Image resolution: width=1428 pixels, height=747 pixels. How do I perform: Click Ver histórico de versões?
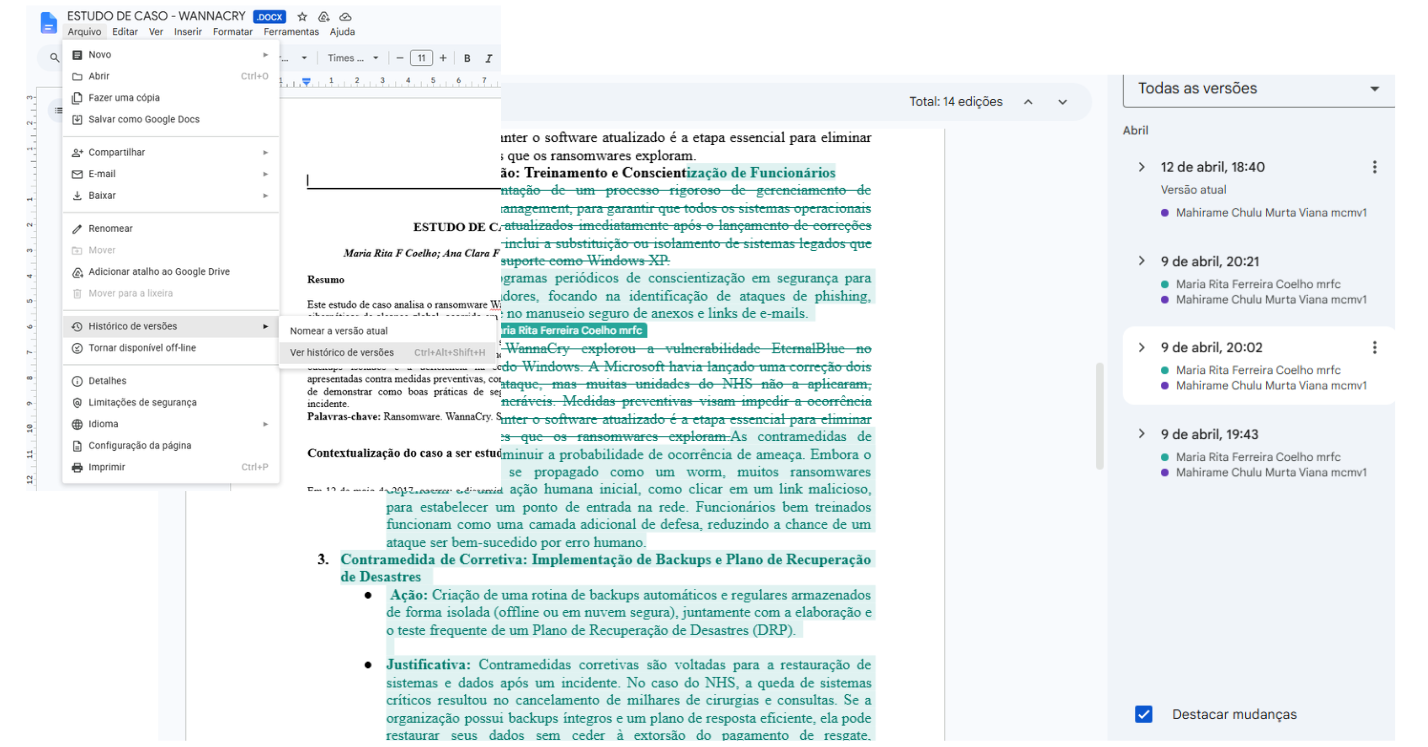(x=388, y=352)
